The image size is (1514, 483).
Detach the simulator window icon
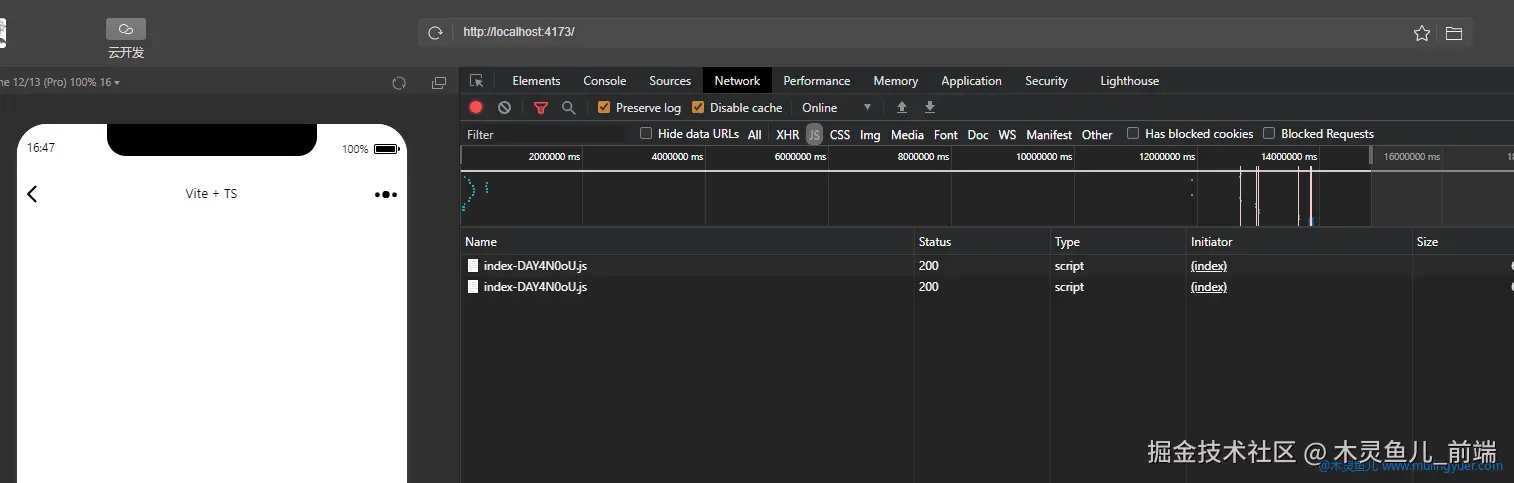click(x=438, y=83)
